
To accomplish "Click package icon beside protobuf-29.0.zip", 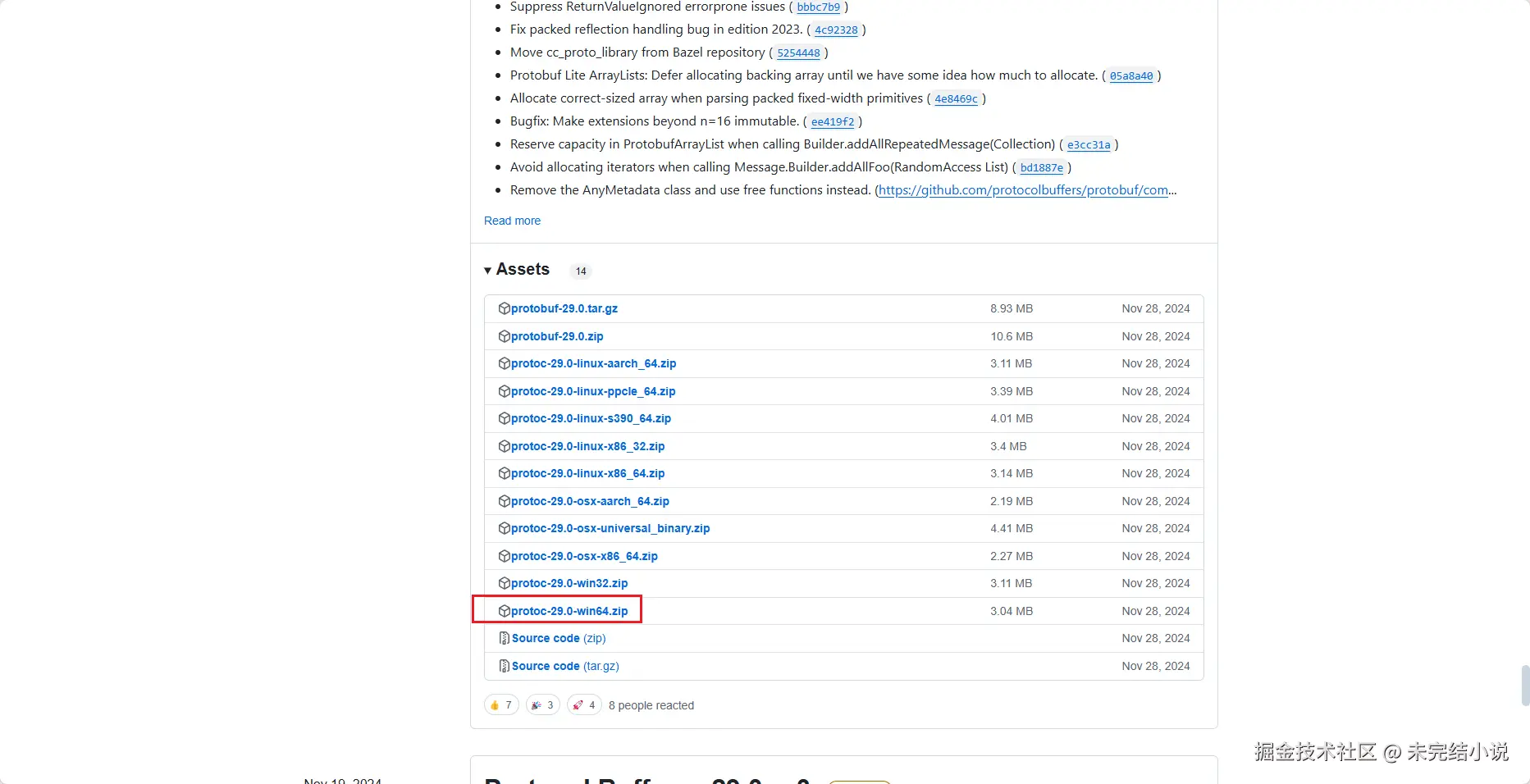I will click(505, 336).
